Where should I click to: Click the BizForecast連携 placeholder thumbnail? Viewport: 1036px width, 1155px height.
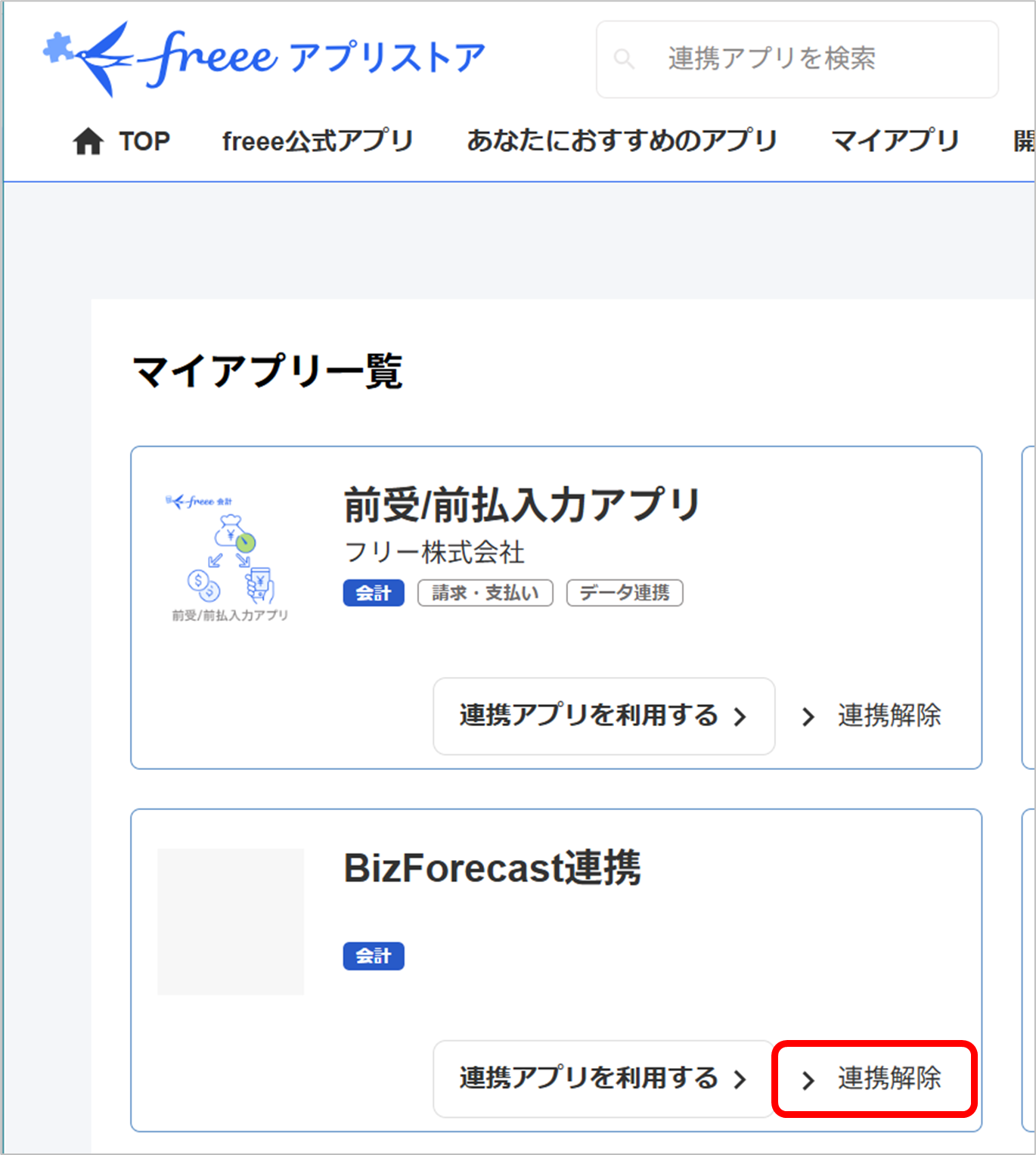[231, 921]
